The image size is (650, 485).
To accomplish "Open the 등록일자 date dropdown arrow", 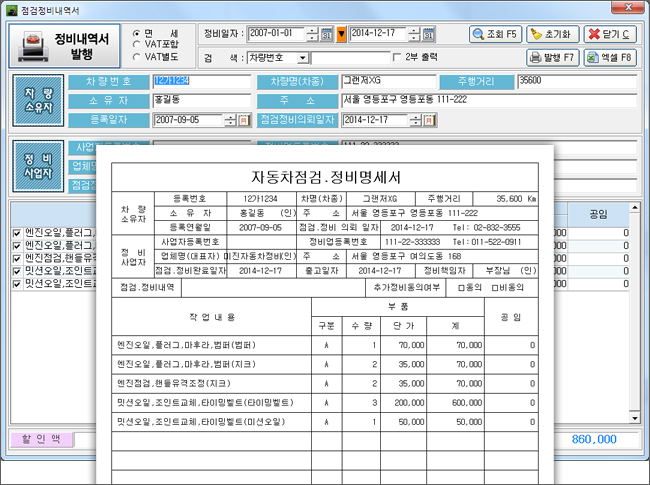I will tap(231, 120).
